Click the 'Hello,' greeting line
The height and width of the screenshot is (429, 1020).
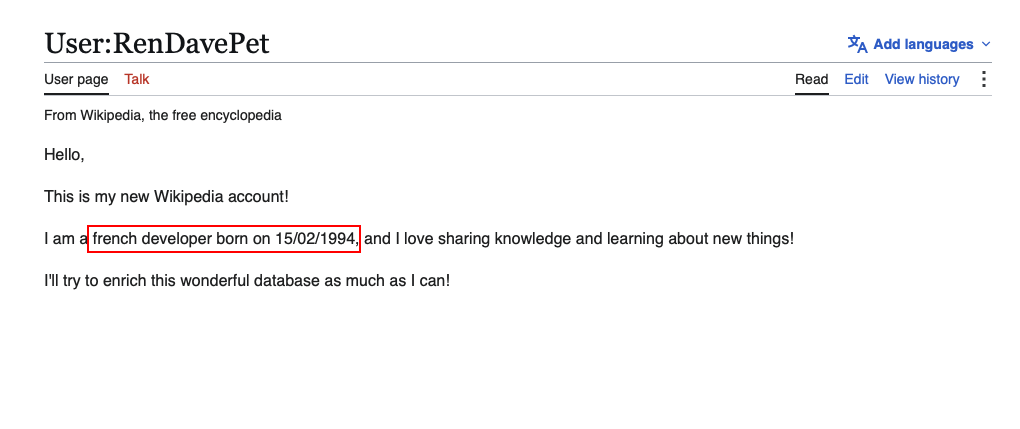point(64,155)
